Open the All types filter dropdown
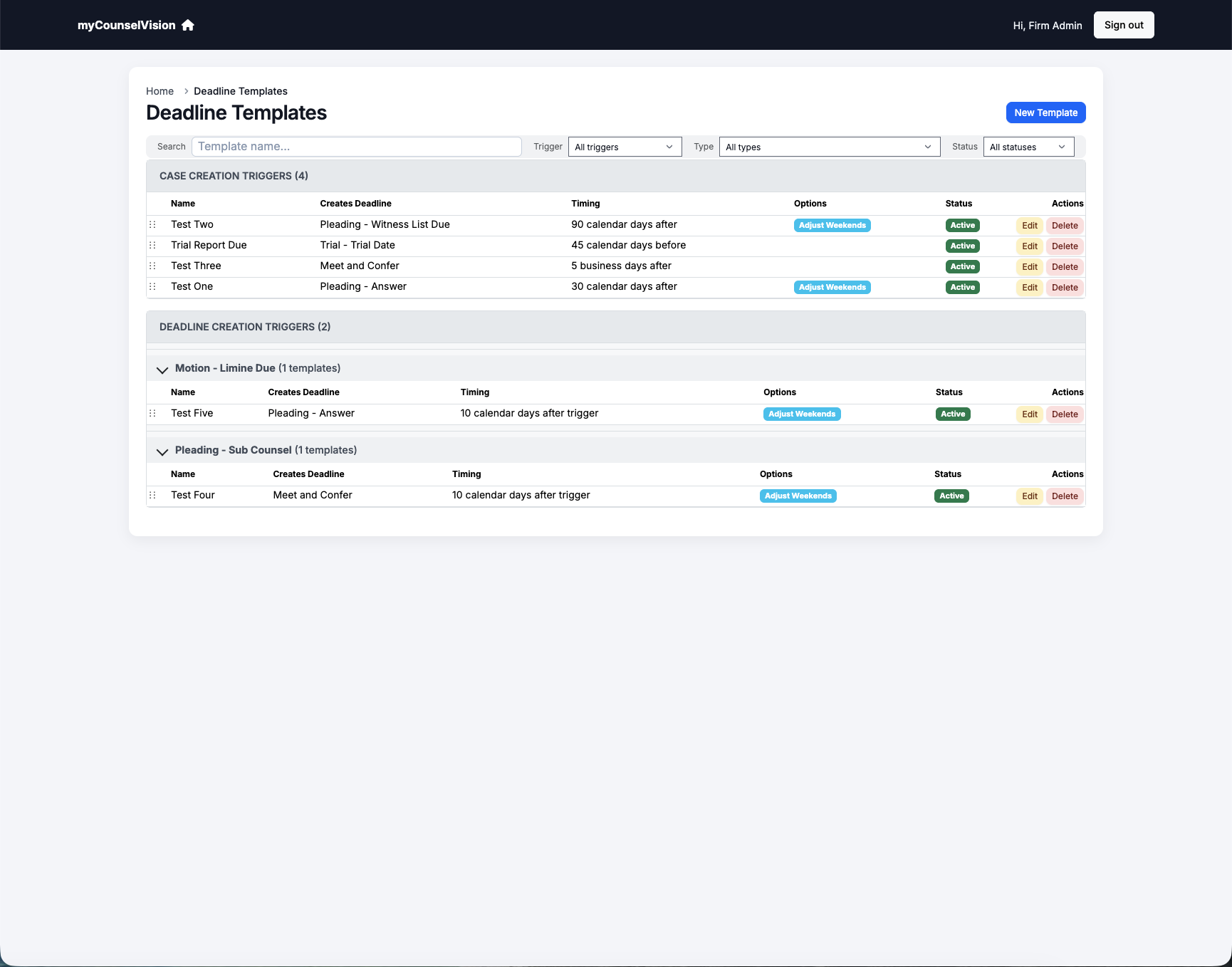Screen dimensions: 1232x967 click(x=828, y=147)
